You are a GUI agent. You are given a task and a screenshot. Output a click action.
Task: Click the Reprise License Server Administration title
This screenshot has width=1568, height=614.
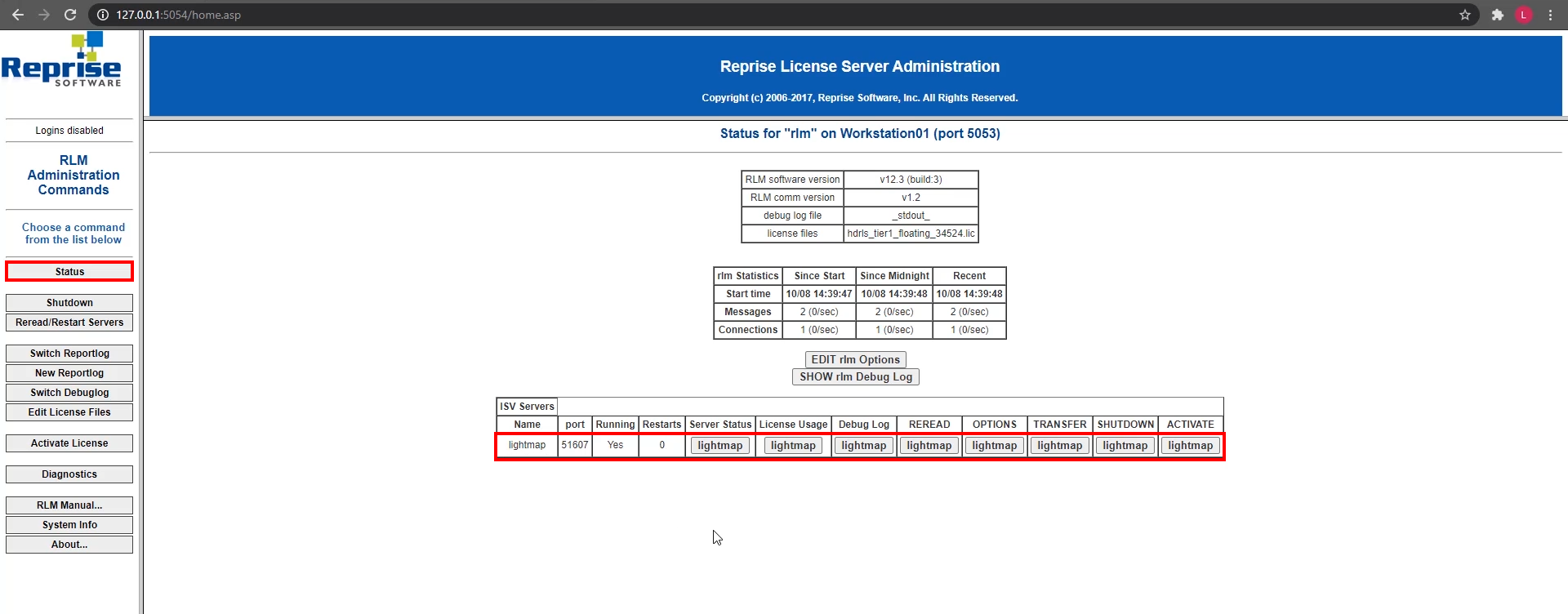(x=860, y=66)
